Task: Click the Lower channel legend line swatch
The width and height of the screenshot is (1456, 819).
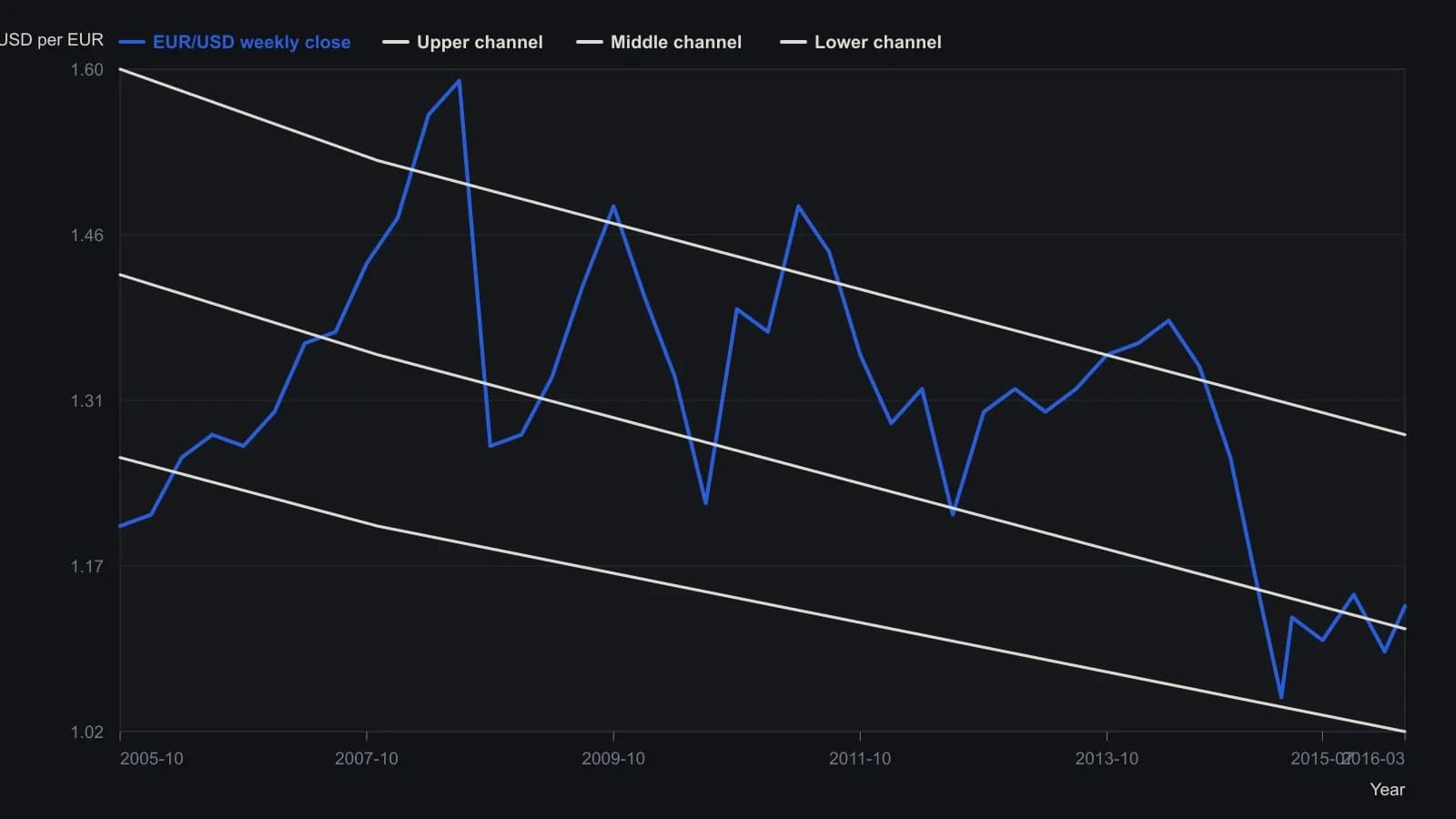Action: pyautogui.click(x=794, y=42)
